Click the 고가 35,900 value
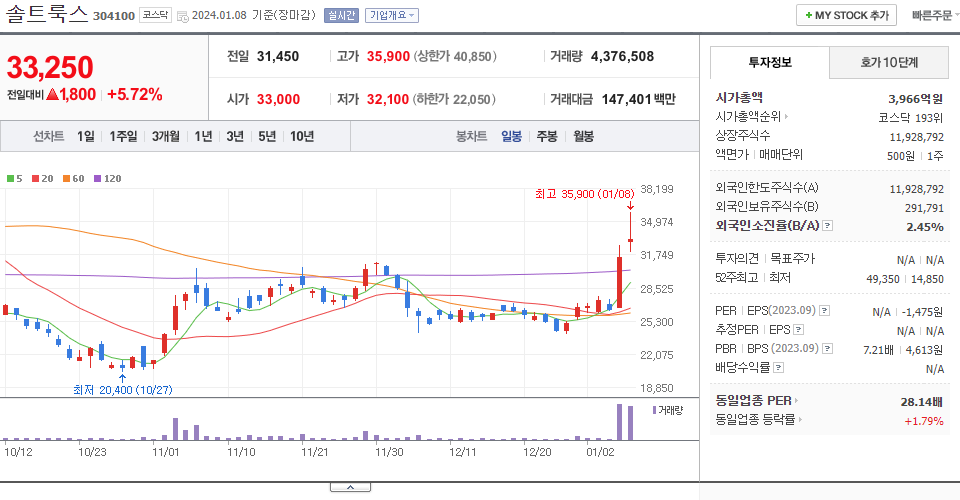Image resolution: width=960 pixels, height=500 pixels. 388,56
